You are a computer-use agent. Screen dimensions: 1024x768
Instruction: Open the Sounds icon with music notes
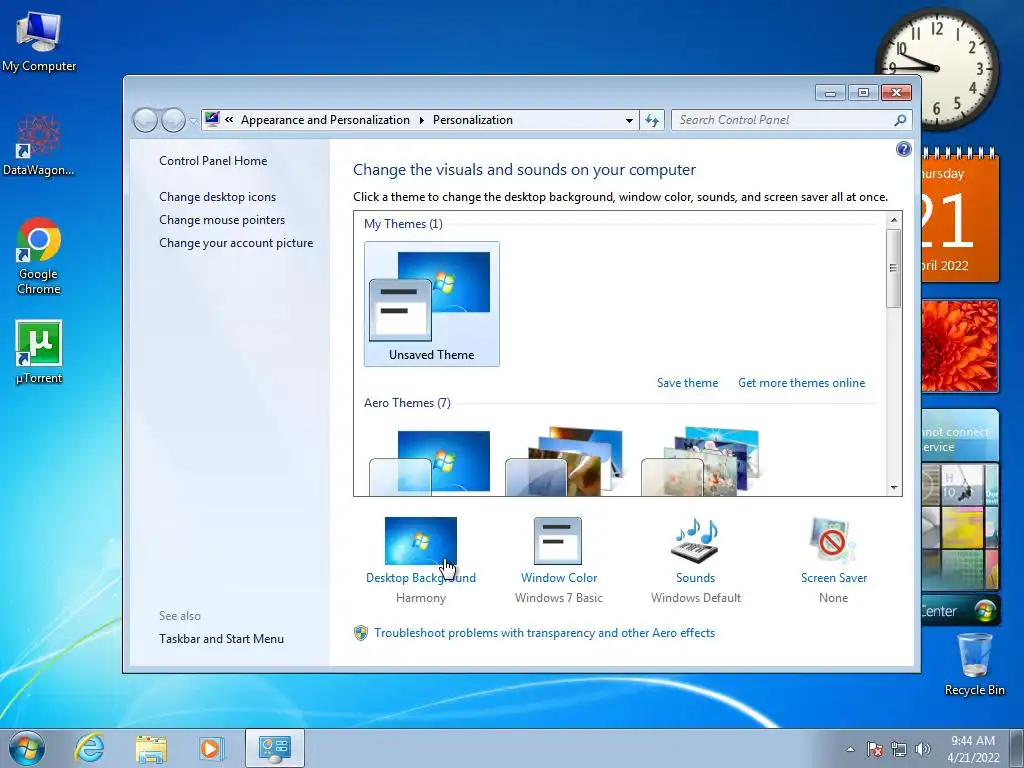(695, 541)
